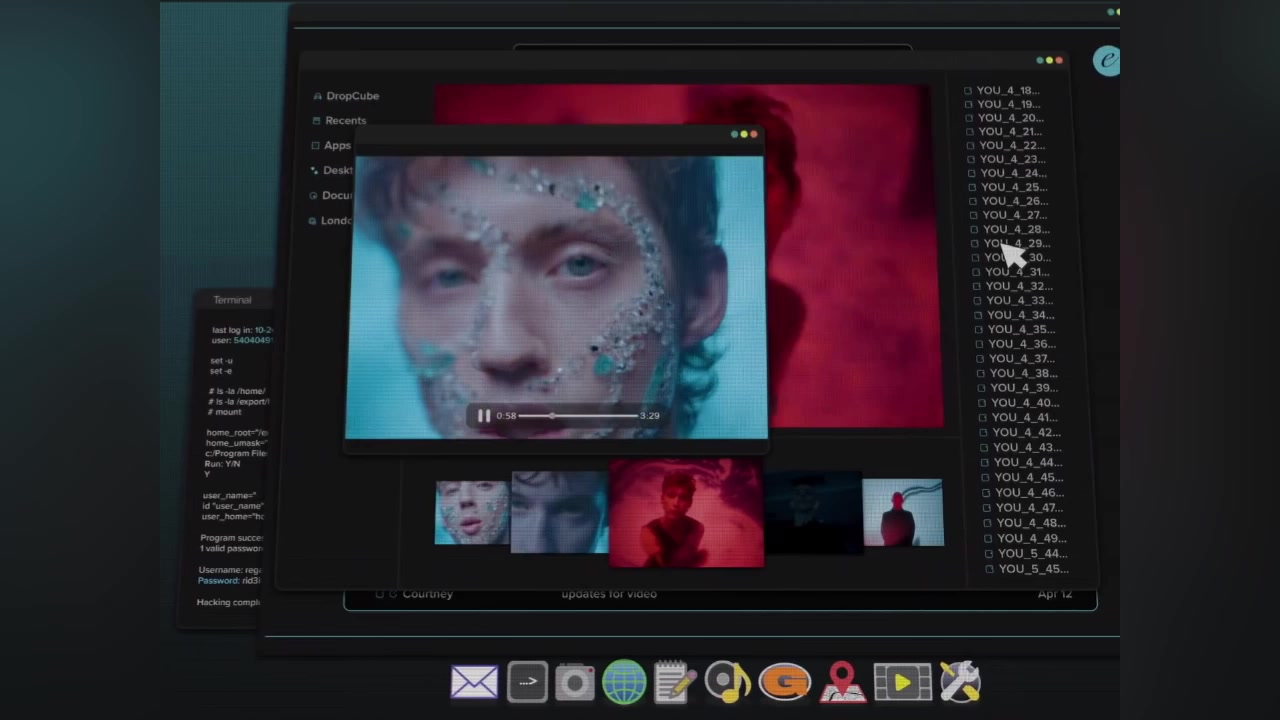Click the round 'e' badge at top right
Viewport: 1280px width, 720px height.
(x=1106, y=61)
